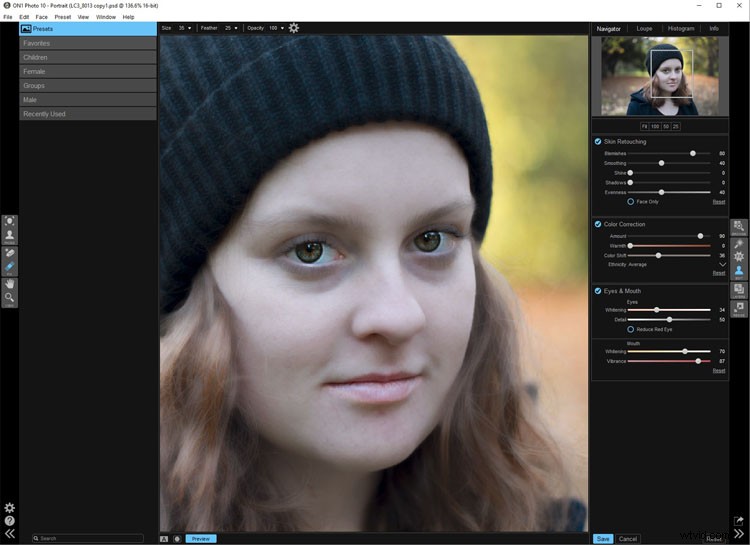Switch to the Loupe tab

644,29
